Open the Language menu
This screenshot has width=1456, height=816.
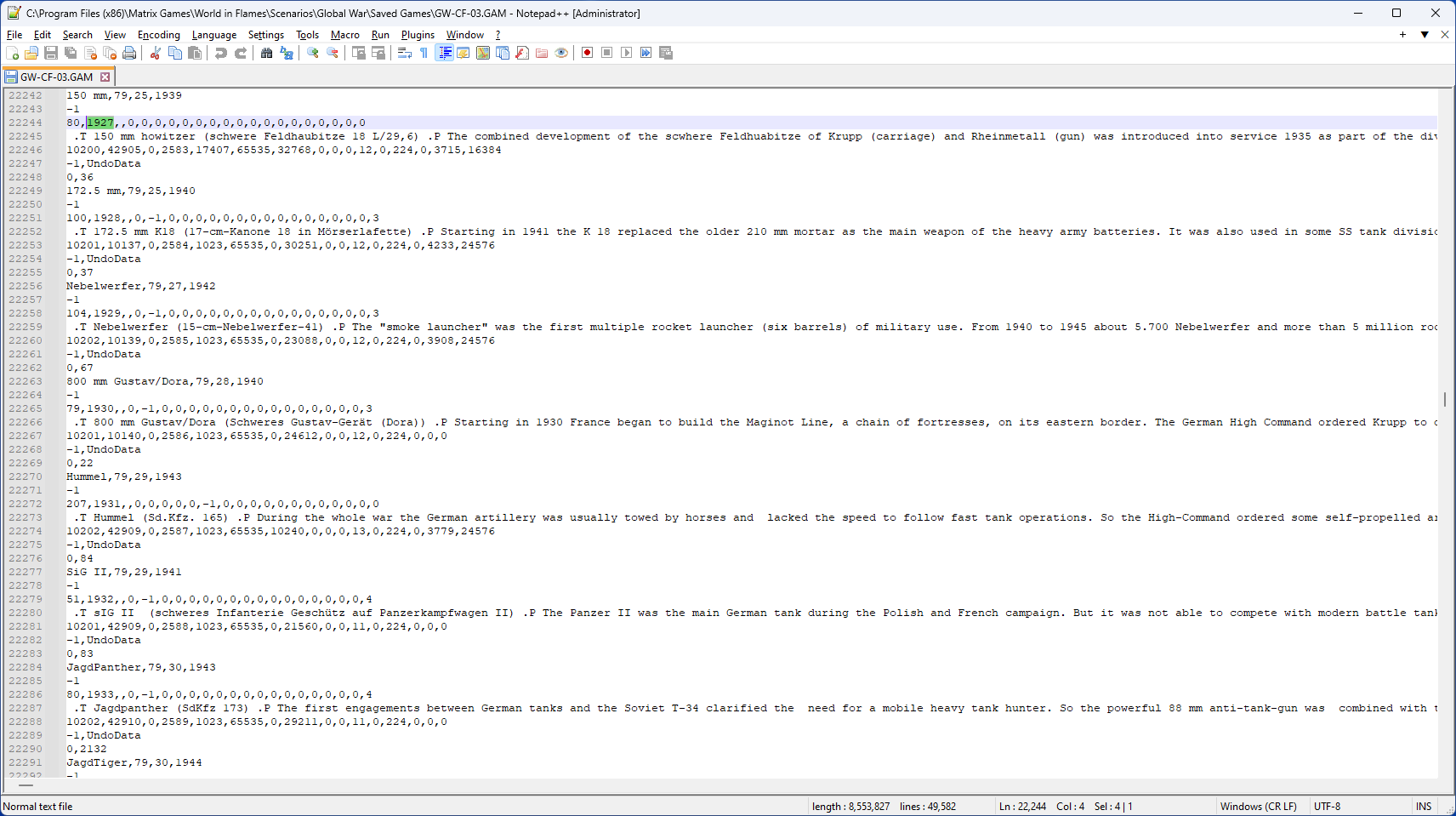point(213,35)
